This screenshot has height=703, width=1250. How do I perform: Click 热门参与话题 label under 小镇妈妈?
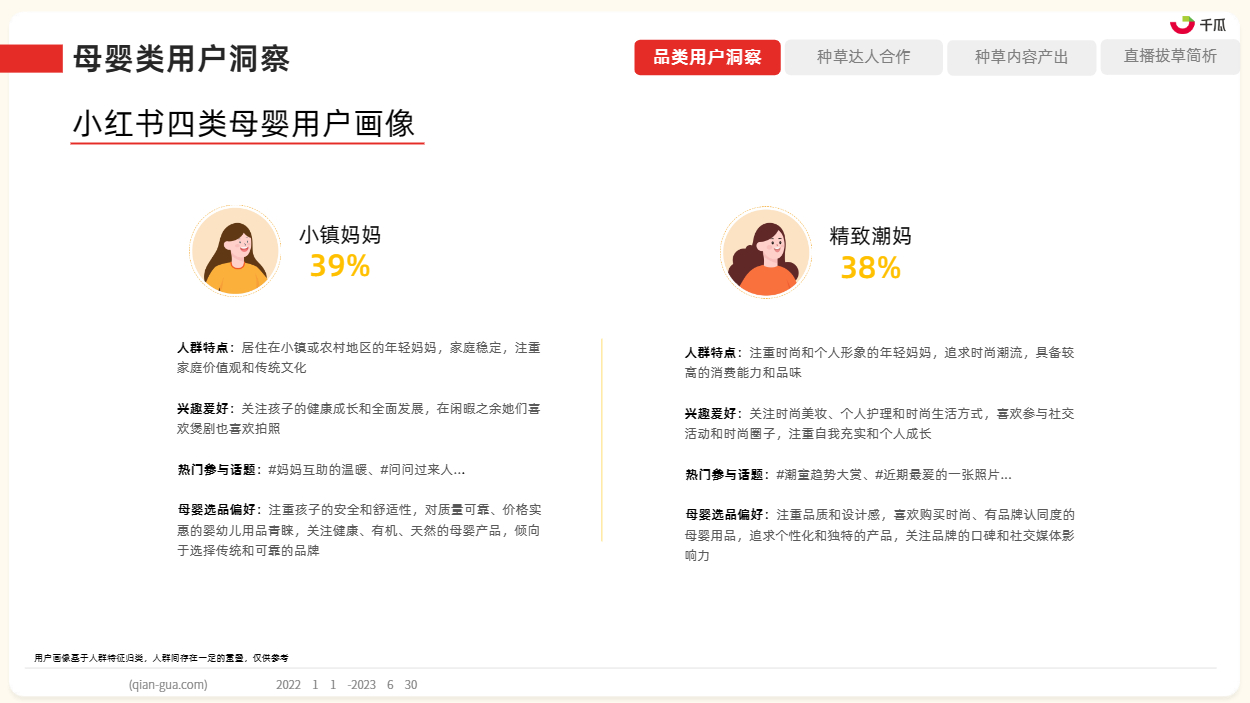[x=219, y=469]
